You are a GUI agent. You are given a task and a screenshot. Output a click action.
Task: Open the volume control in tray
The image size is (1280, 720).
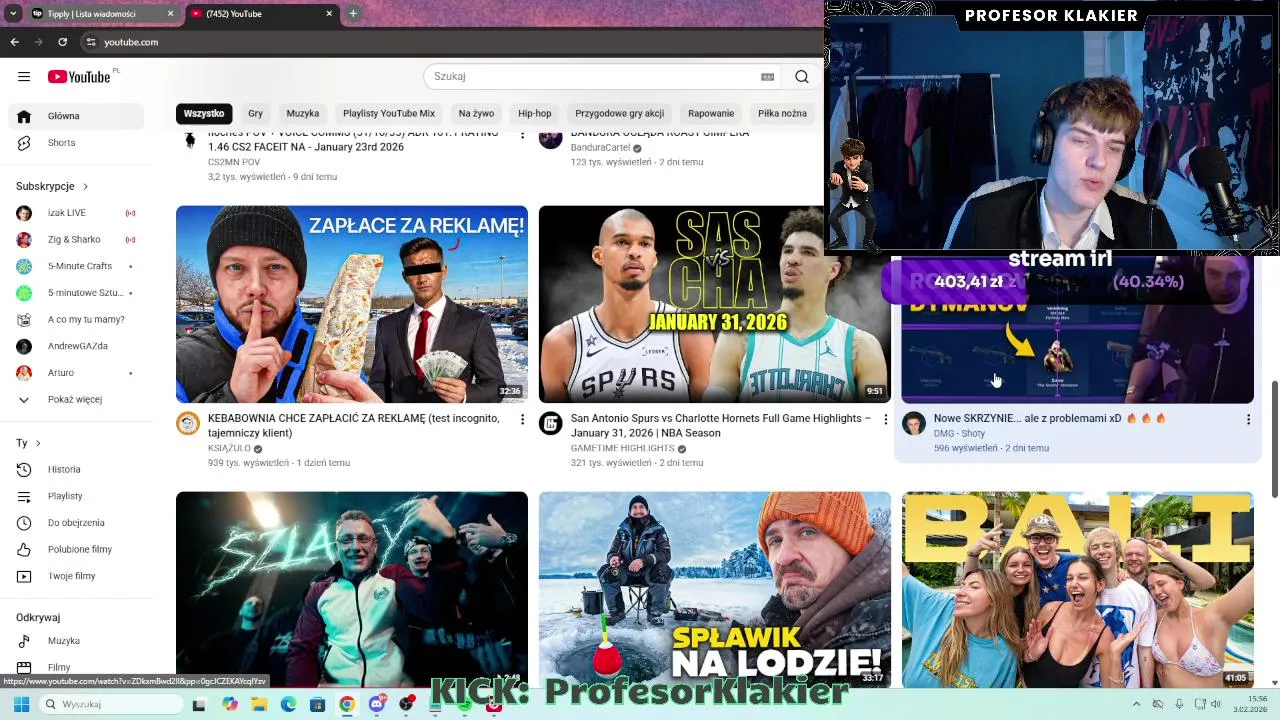[x=1215, y=705]
